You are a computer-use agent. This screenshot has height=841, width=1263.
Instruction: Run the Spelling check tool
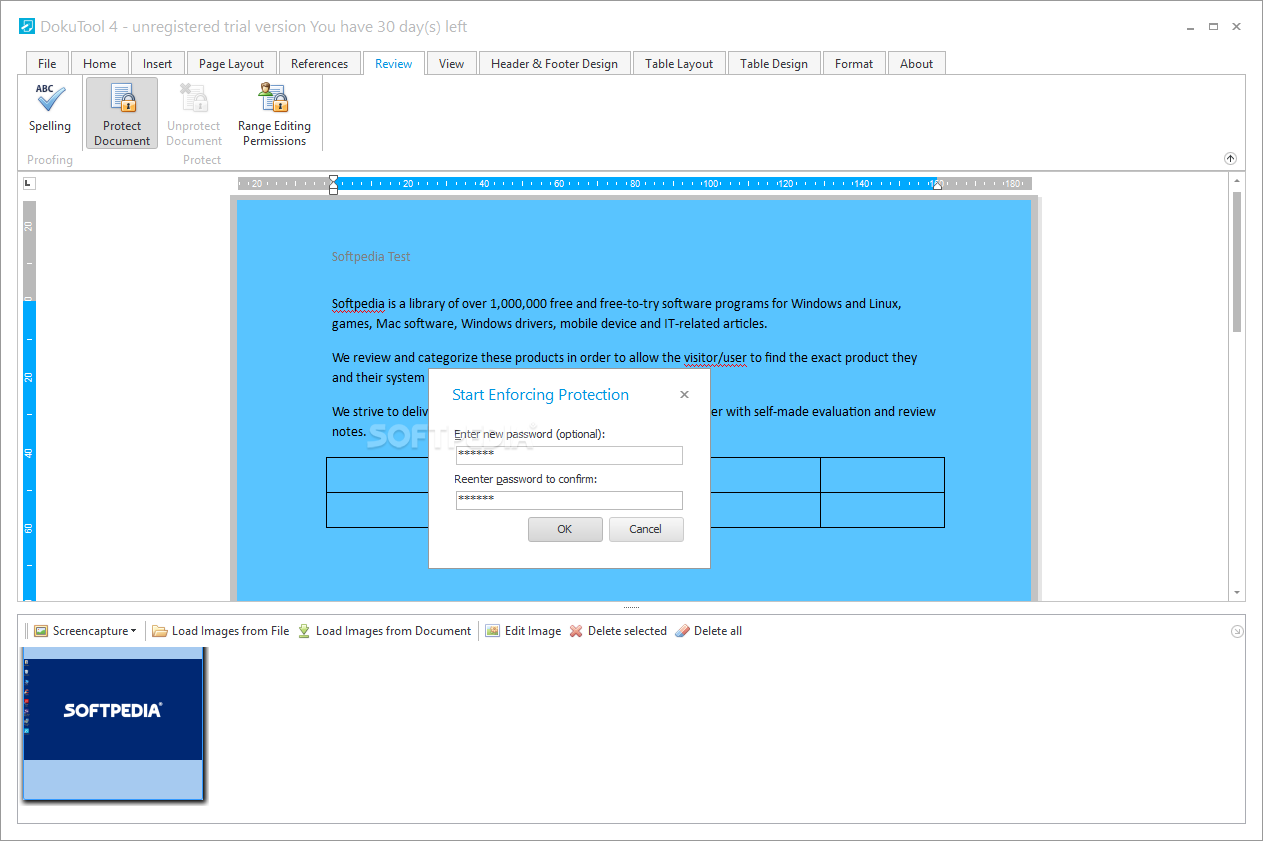pos(49,108)
